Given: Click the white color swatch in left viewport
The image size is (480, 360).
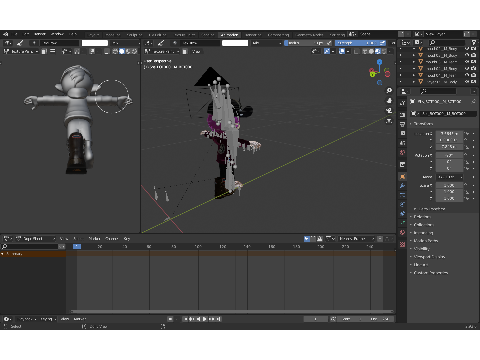Looking at the screenshot, I should click(x=95, y=43).
